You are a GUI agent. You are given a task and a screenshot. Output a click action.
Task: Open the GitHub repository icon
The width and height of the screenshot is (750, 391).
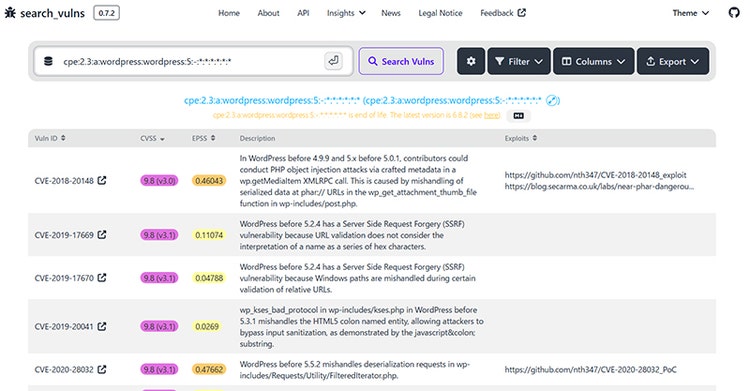coord(734,13)
